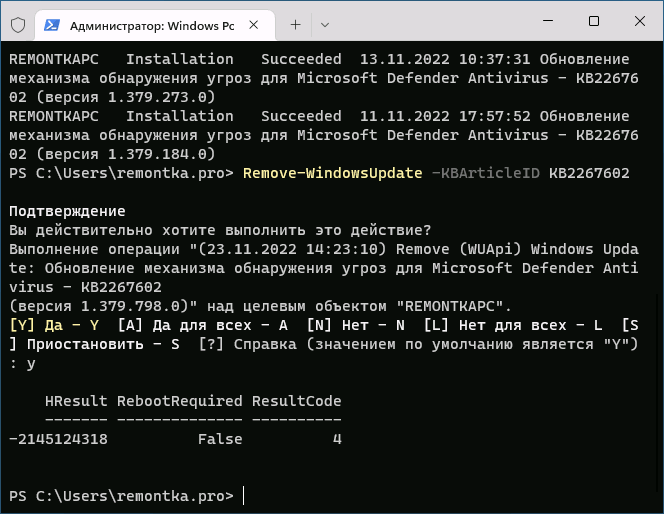The image size is (664, 514).
Task: Click at the bottom prompt cursor
Action: click(244, 496)
